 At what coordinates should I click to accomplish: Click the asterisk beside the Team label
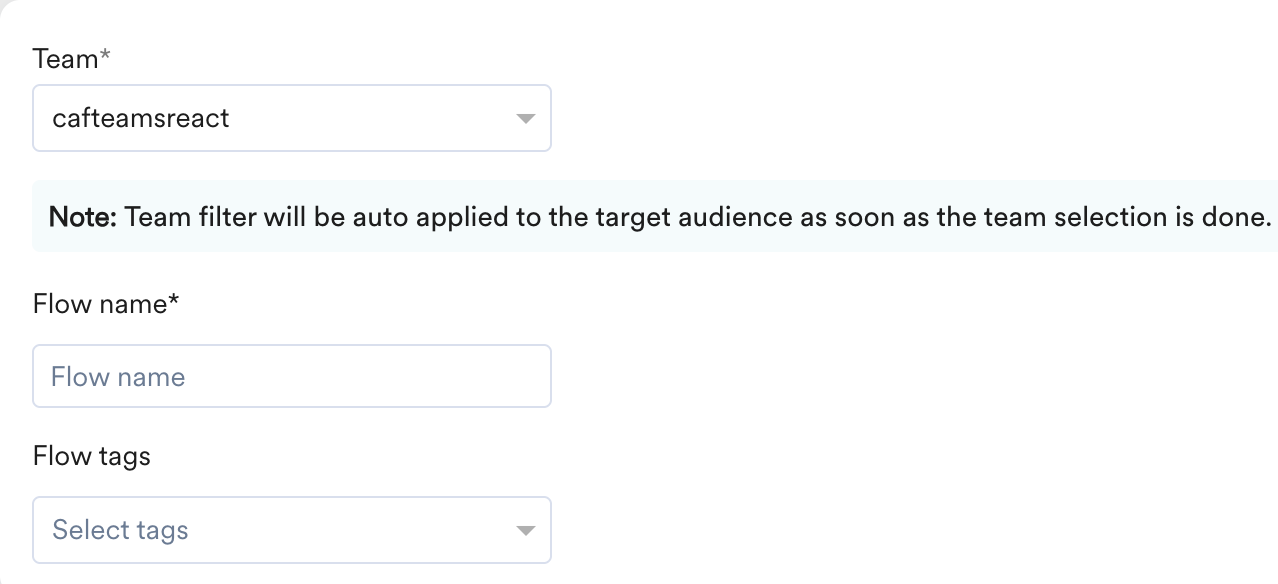pyautogui.click(x=104, y=57)
